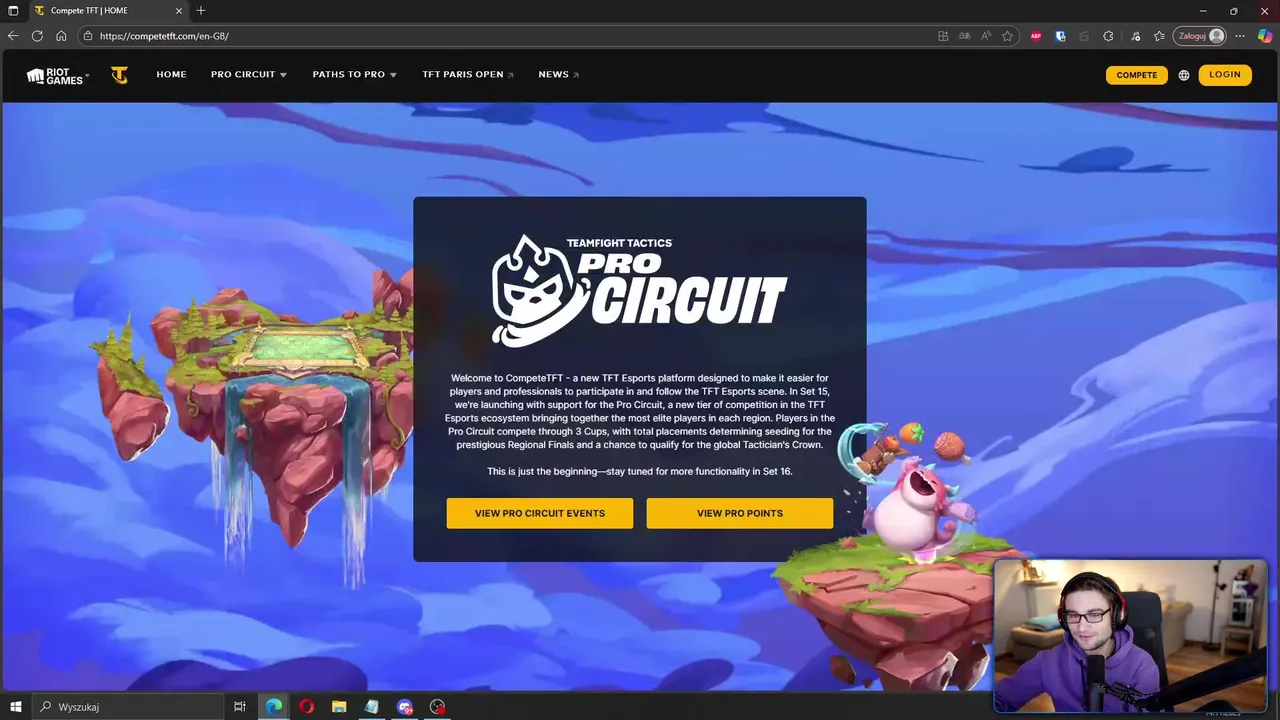The width and height of the screenshot is (1280, 720).
Task: View site information padlock icon
Action: [88, 36]
